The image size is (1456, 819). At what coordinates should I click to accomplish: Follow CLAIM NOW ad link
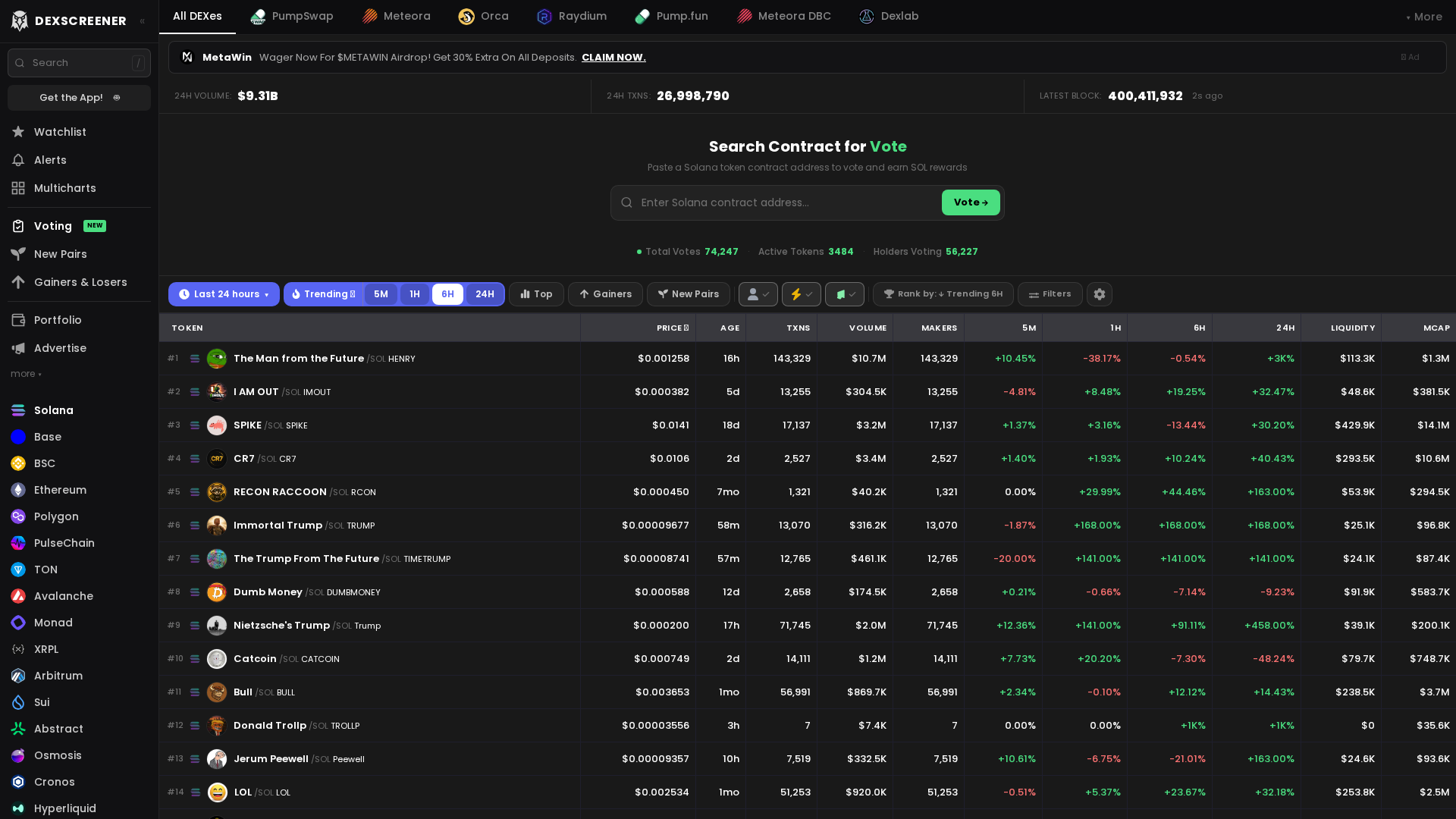click(x=613, y=58)
